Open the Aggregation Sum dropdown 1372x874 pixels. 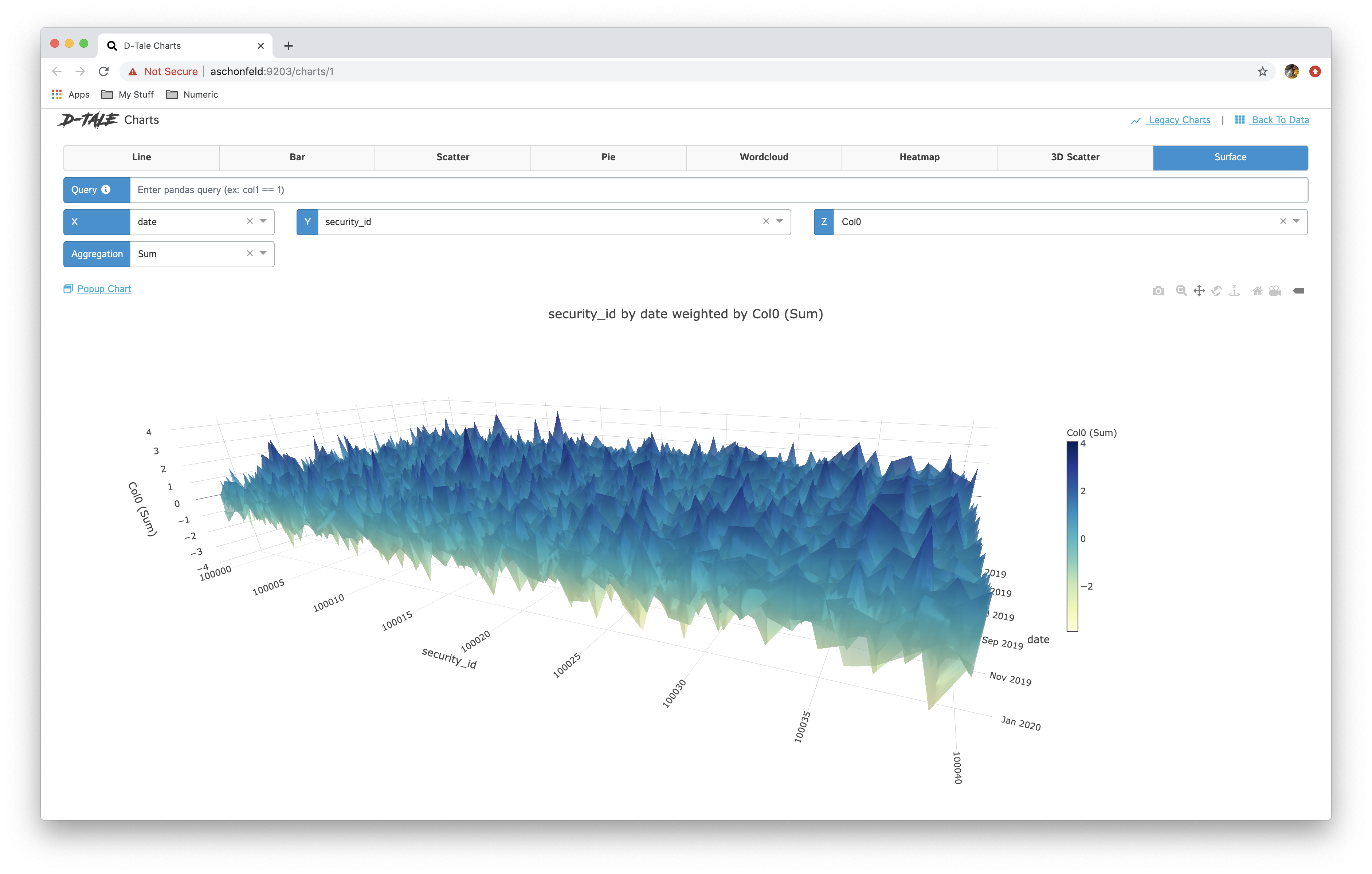[263, 253]
